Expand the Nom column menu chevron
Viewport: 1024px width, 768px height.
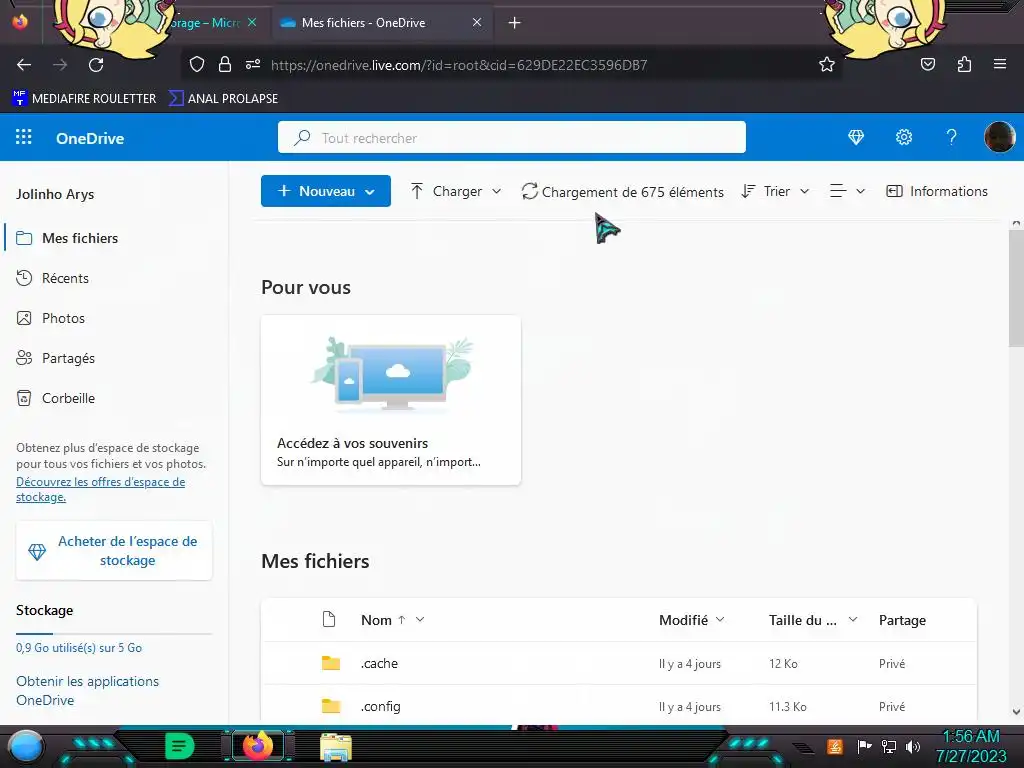(x=420, y=619)
